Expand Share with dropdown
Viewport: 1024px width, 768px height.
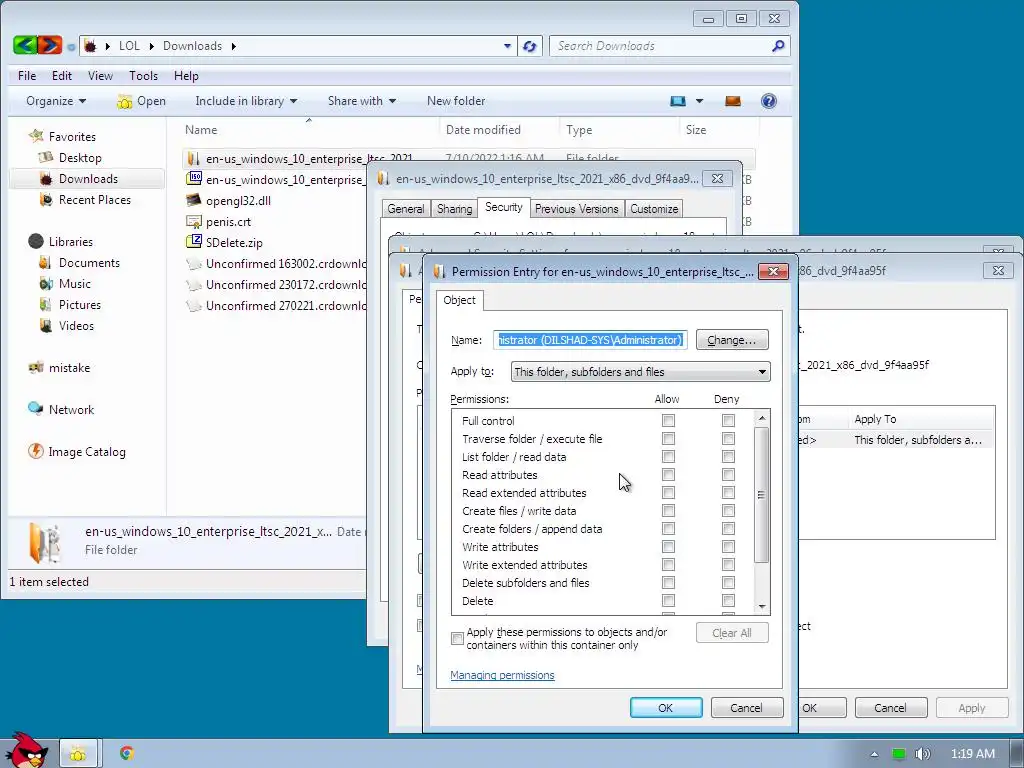pyautogui.click(x=362, y=101)
